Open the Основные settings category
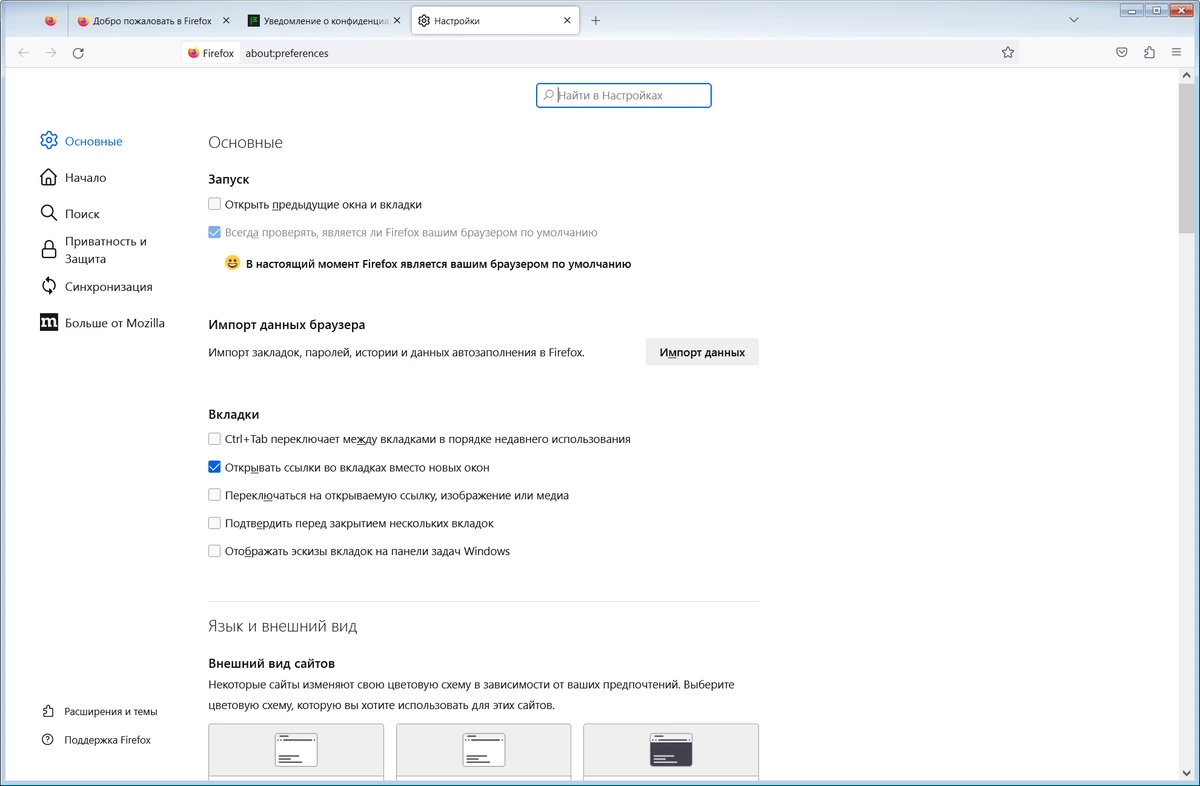The height and width of the screenshot is (786, 1200). tap(93, 141)
